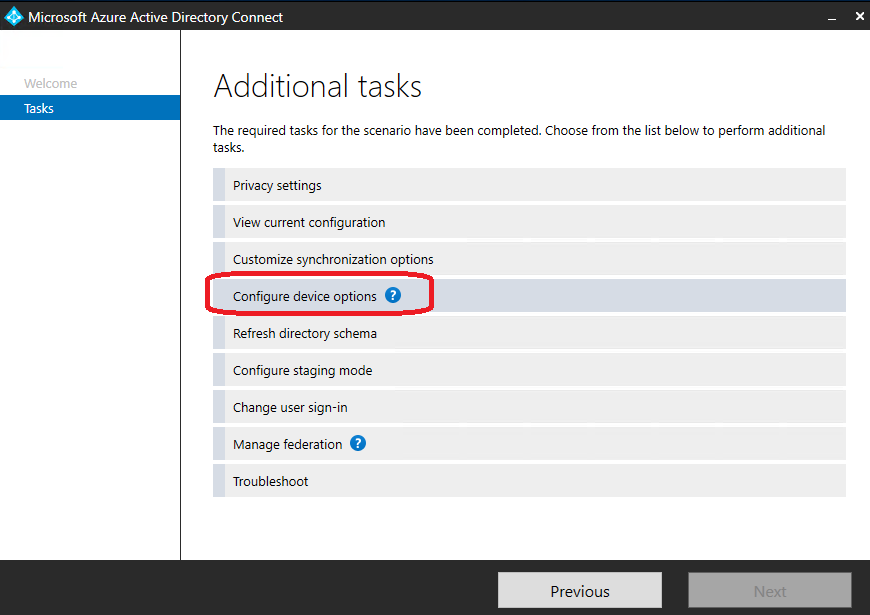Close the Azure AD Connect wizard
This screenshot has width=870, height=615.
coord(858,16)
